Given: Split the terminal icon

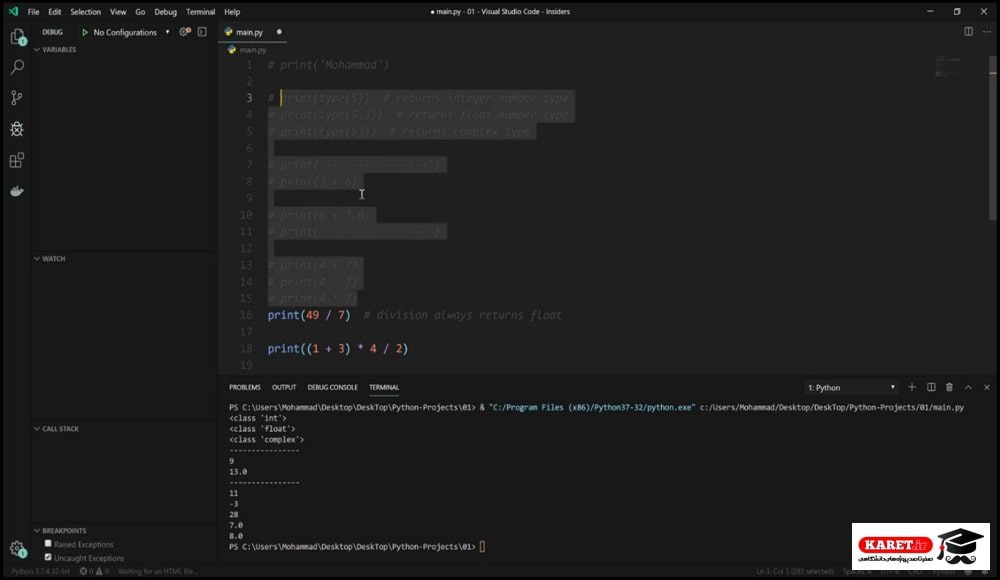Looking at the screenshot, I should [931, 387].
